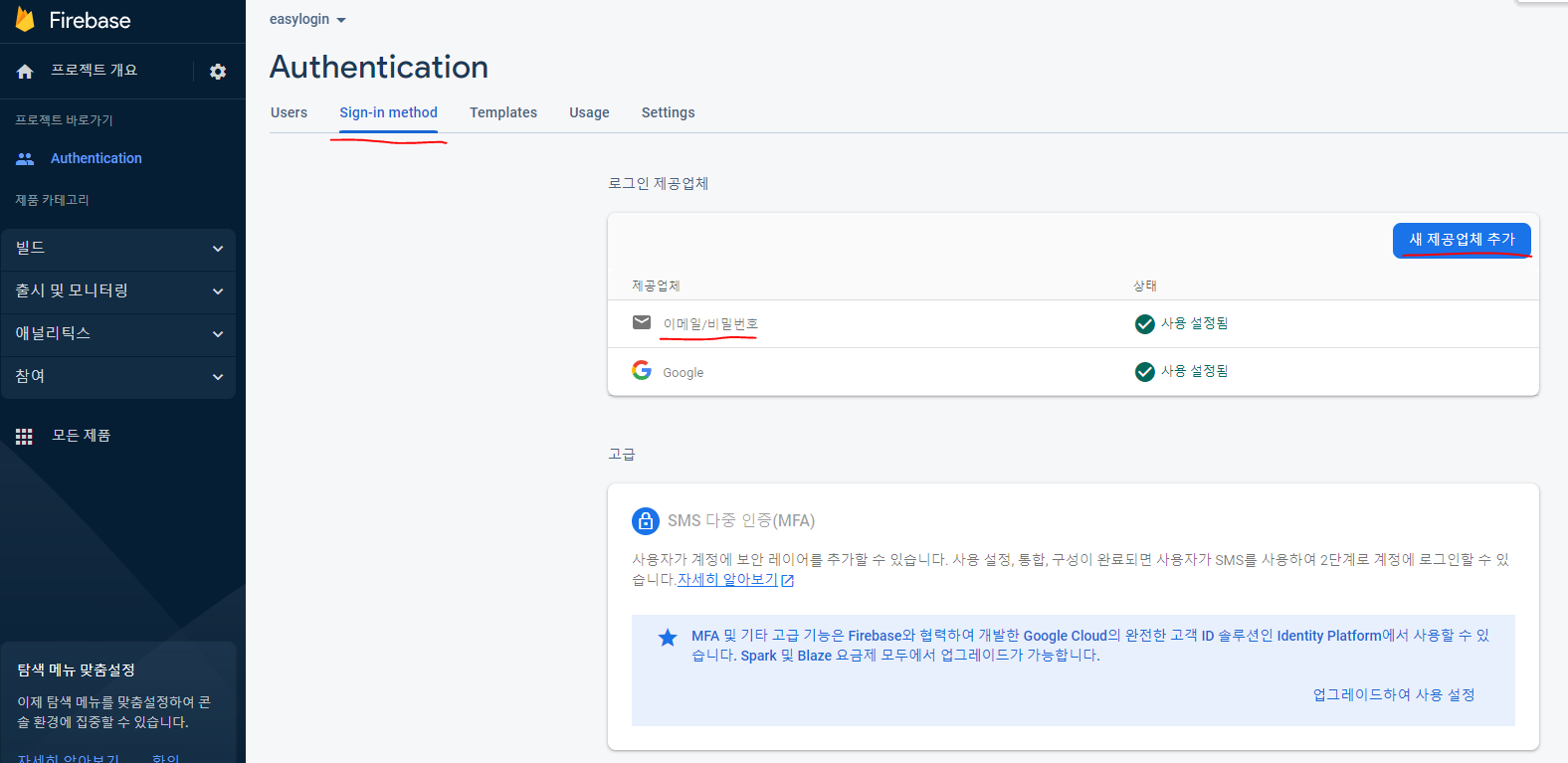The width and height of the screenshot is (1568, 763).
Task: Open 프로젝트 개요 in sidebar
Action: pos(95,71)
